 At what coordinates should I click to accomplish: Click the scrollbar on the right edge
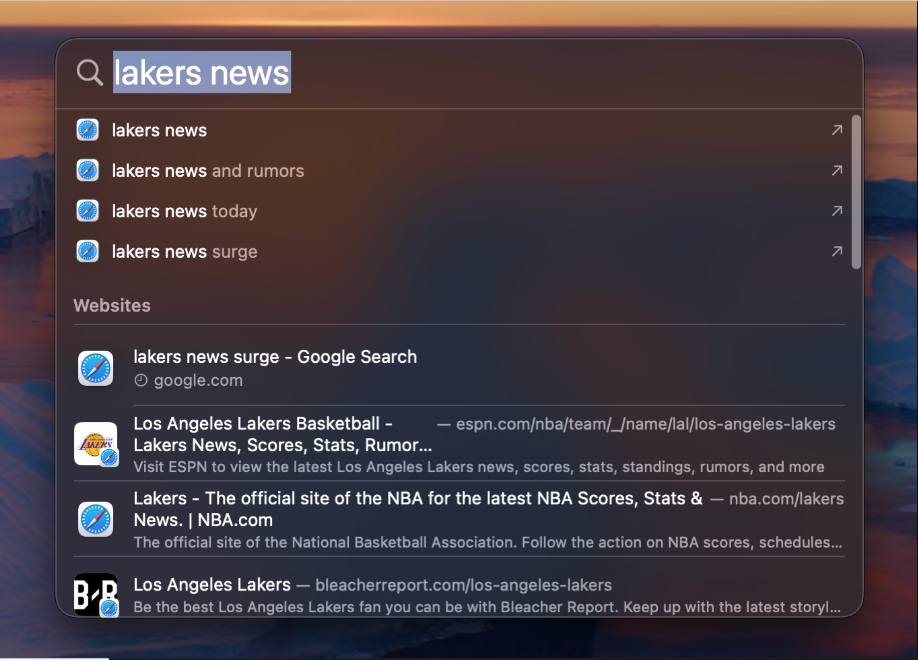[x=856, y=190]
